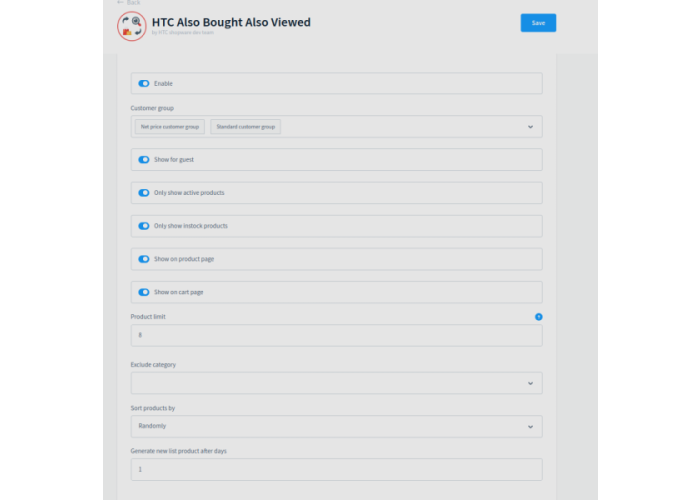Disable Only show active products
Image resolution: width=700 pixels, height=500 pixels.
144,192
